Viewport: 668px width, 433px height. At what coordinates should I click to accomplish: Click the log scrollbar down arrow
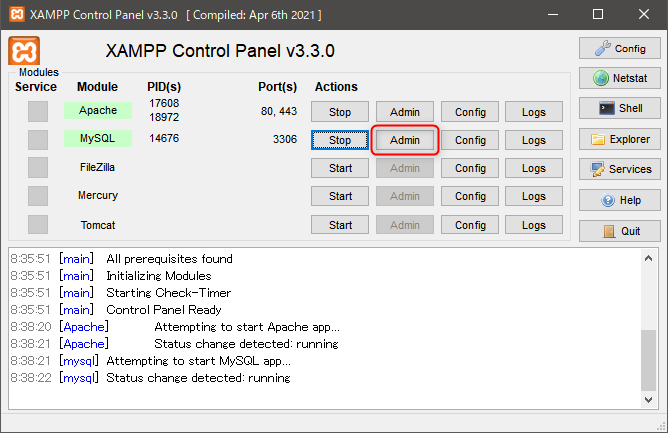pyautogui.click(x=648, y=400)
